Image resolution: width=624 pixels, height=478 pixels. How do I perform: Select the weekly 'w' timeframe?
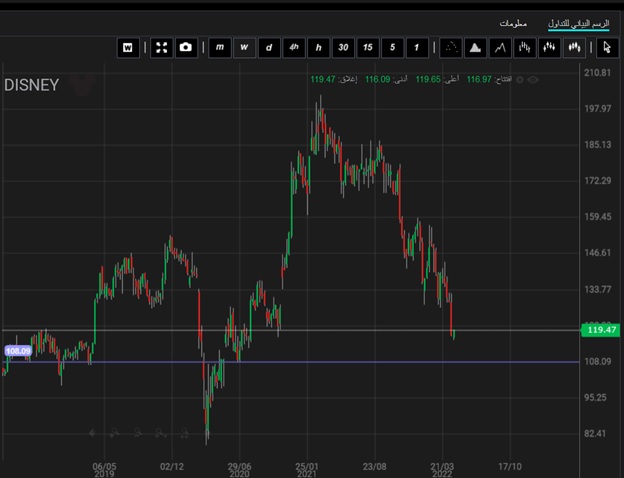(x=244, y=48)
